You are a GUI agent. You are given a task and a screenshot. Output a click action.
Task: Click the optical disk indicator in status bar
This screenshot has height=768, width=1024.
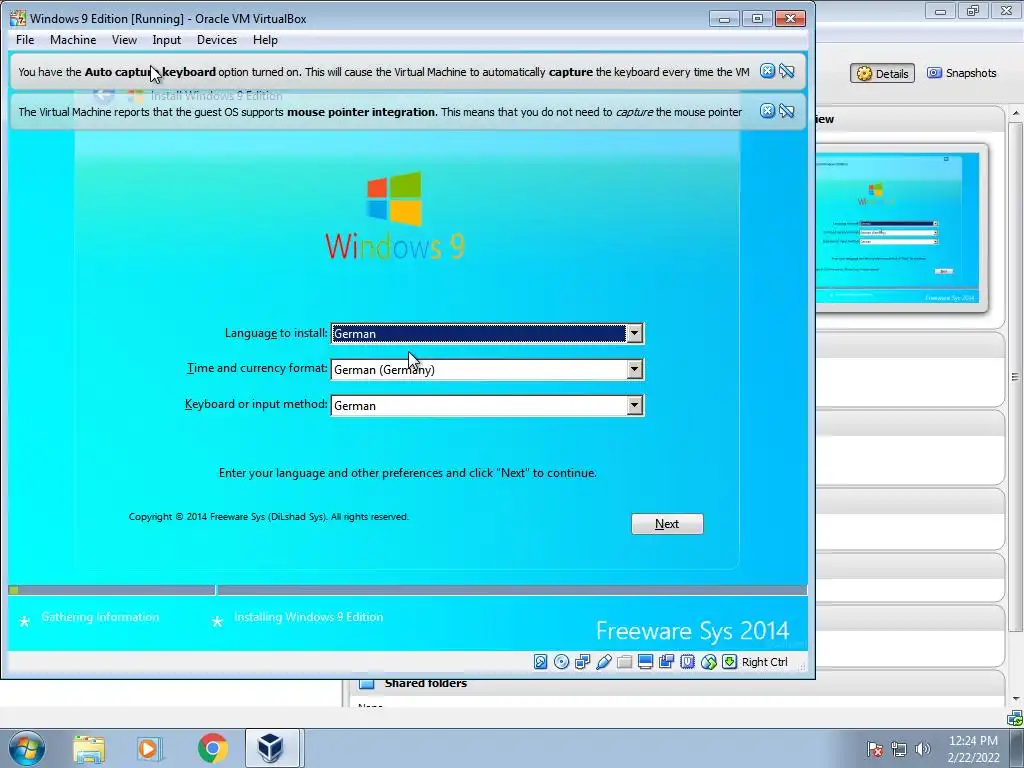[x=561, y=662]
